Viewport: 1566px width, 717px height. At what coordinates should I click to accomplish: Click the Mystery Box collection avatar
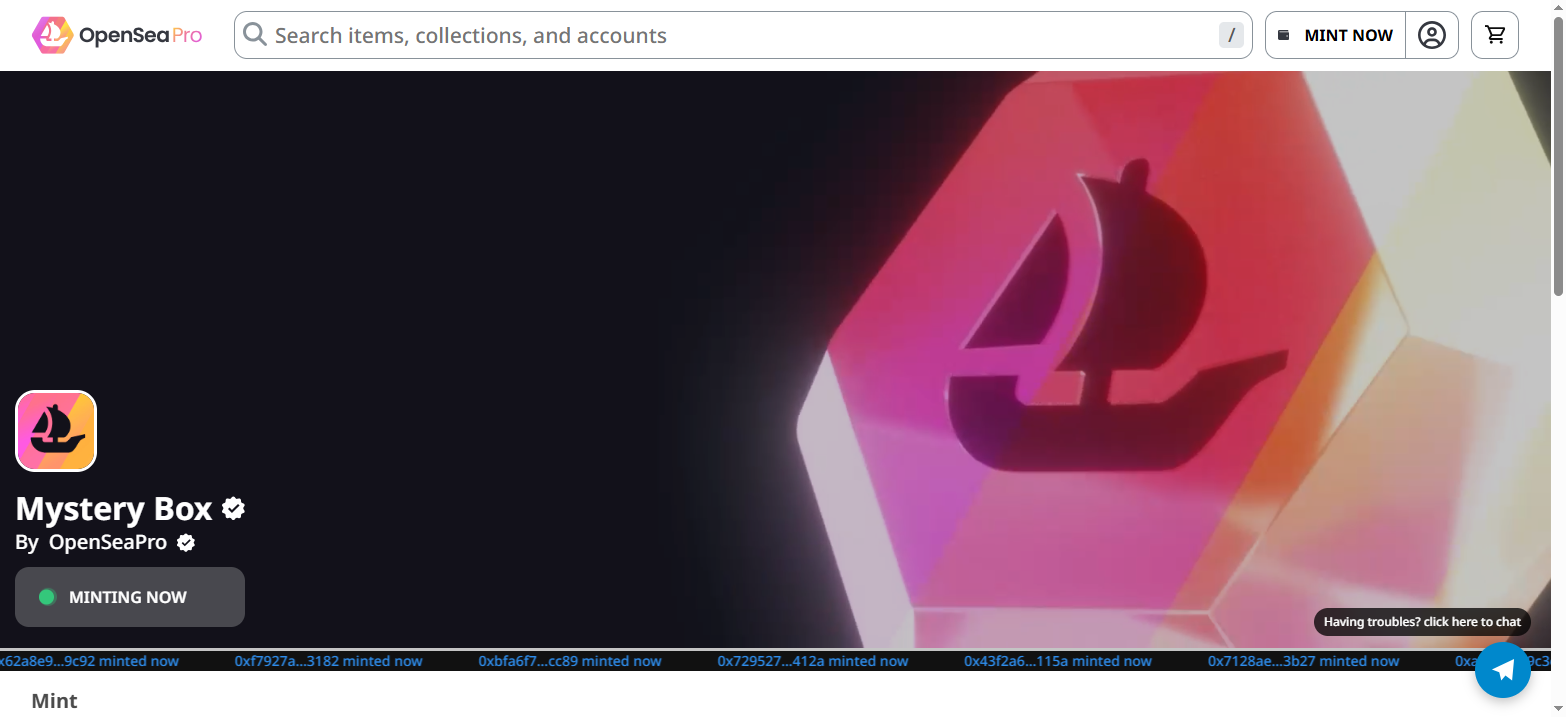point(56,431)
